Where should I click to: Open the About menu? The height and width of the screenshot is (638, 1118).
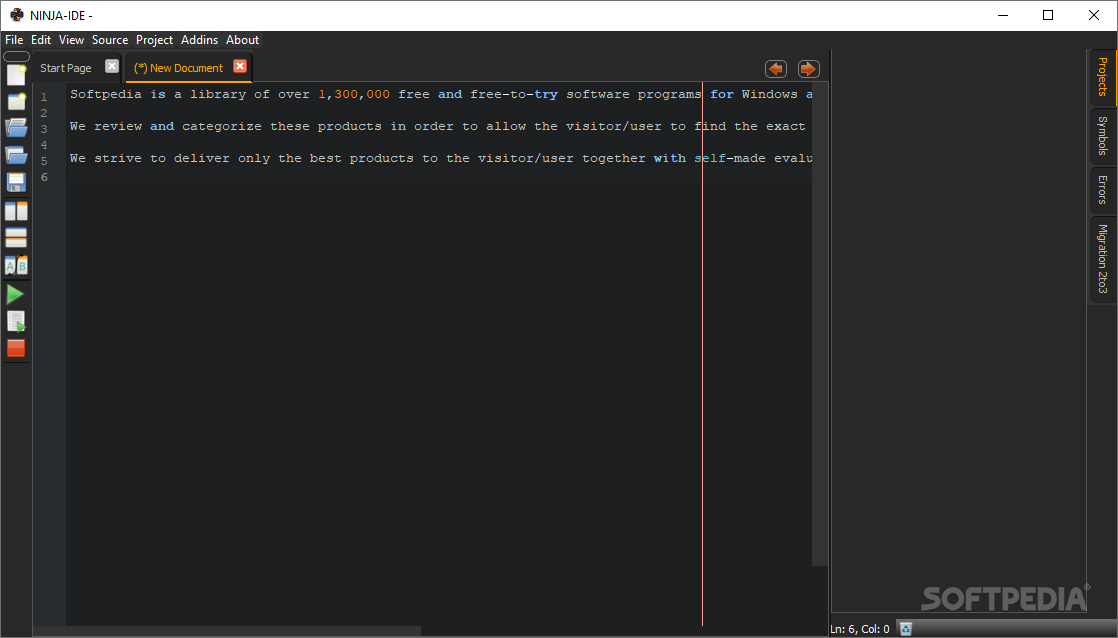point(242,40)
